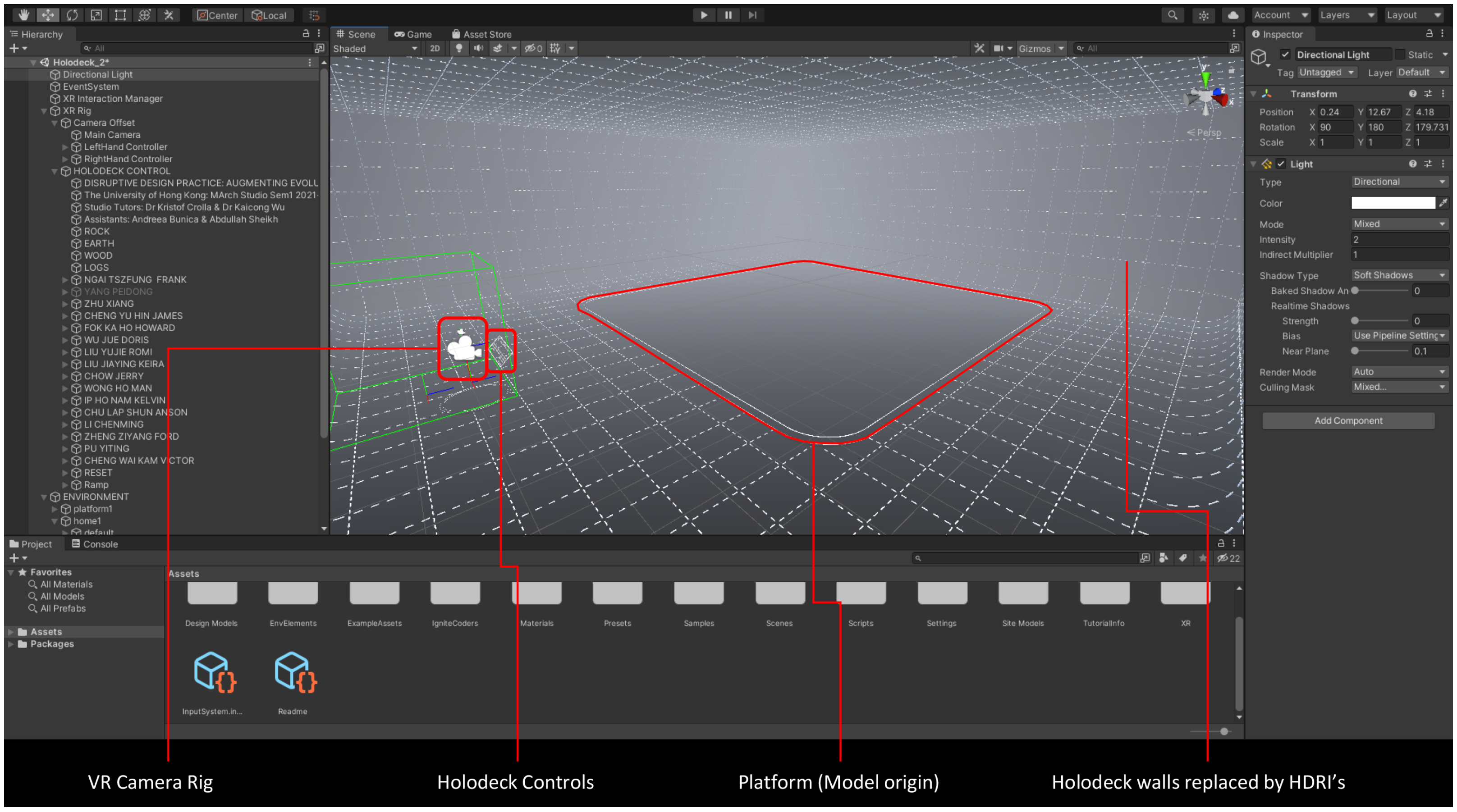Open the cloud services icon
This screenshot has height=812, width=1457.
(1233, 15)
